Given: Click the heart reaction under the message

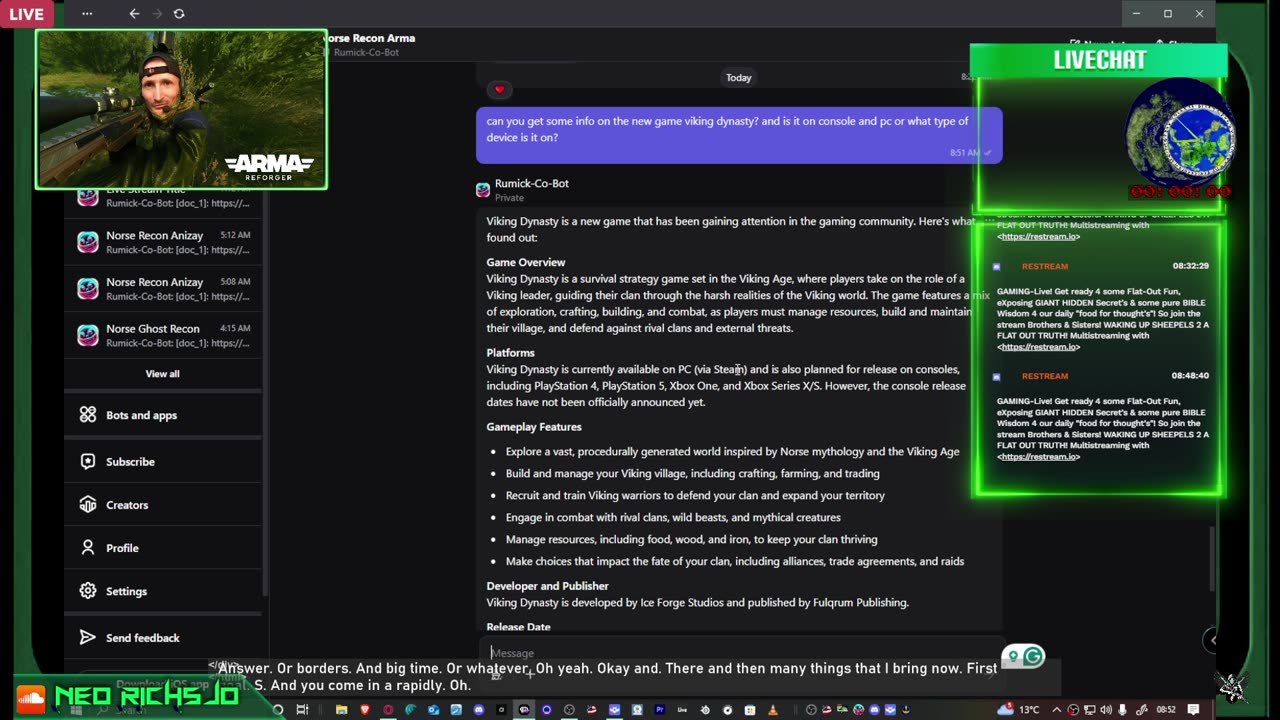Looking at the screenshot, I should click(x=499, y=90).
